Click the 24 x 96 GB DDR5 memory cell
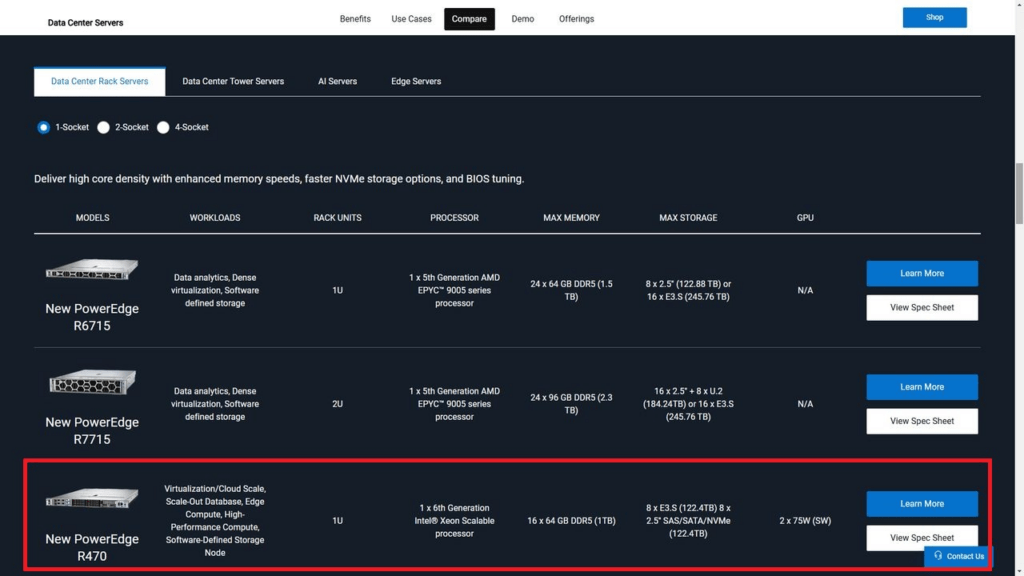This screenshot has width=1024, height=576. coord(571,404)
